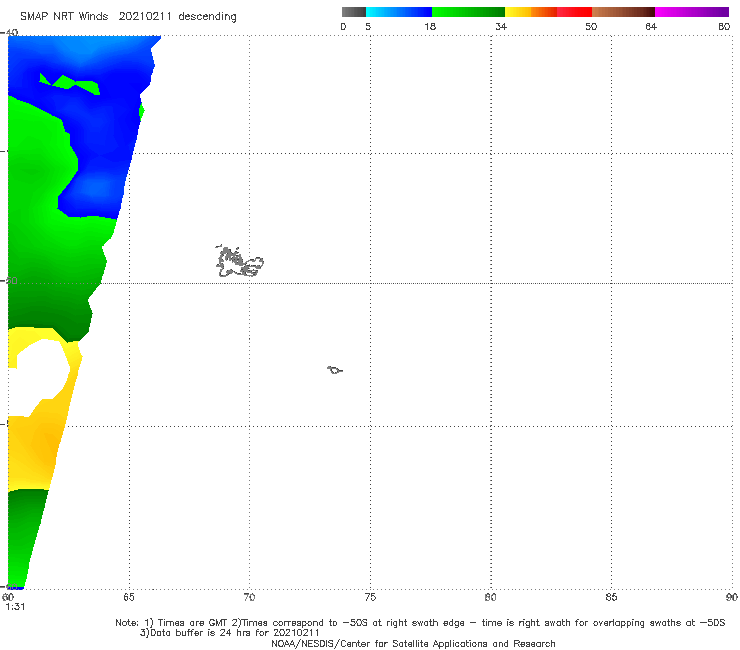The height and width of the screenshot is (650, 740).
Task: Click the green 18-34 segment of color bar
Action: [468, 12]
